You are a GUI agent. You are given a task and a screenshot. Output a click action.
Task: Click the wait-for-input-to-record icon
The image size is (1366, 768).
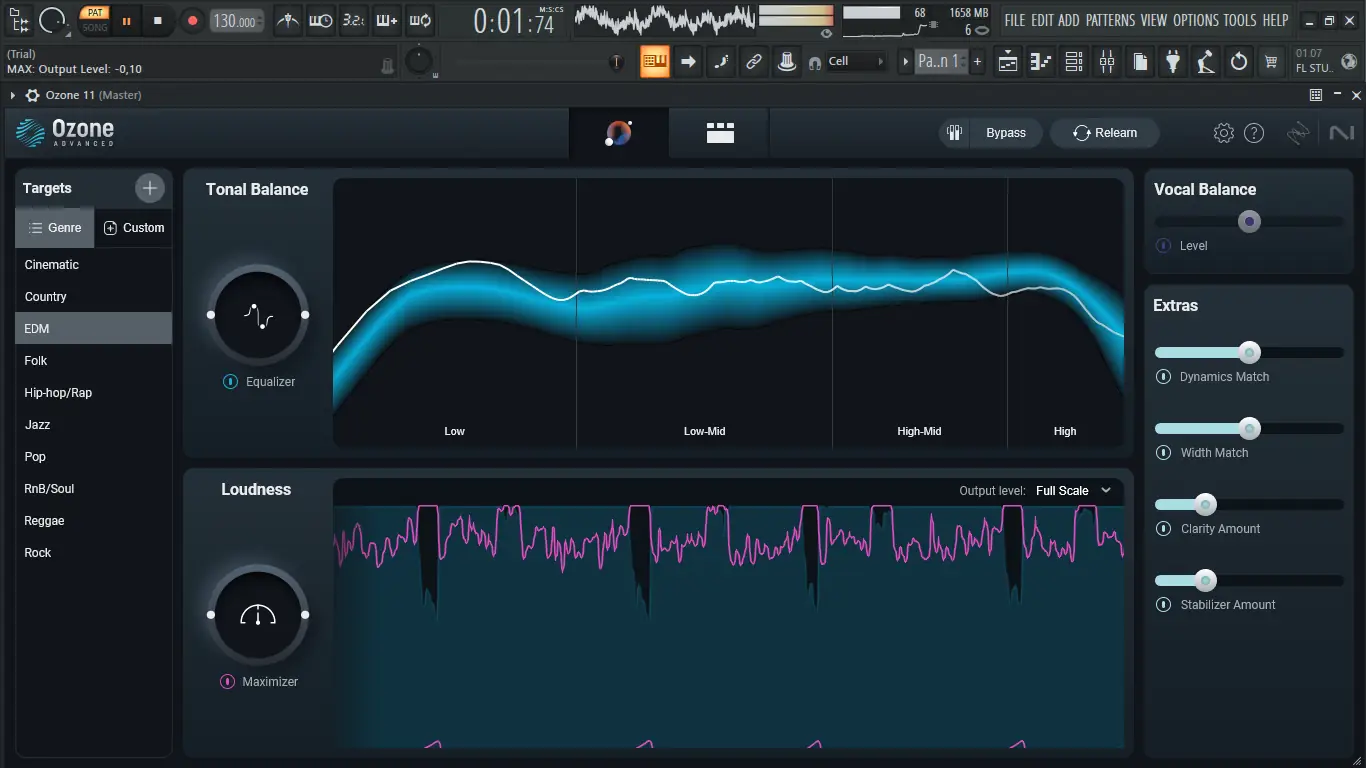321,20
